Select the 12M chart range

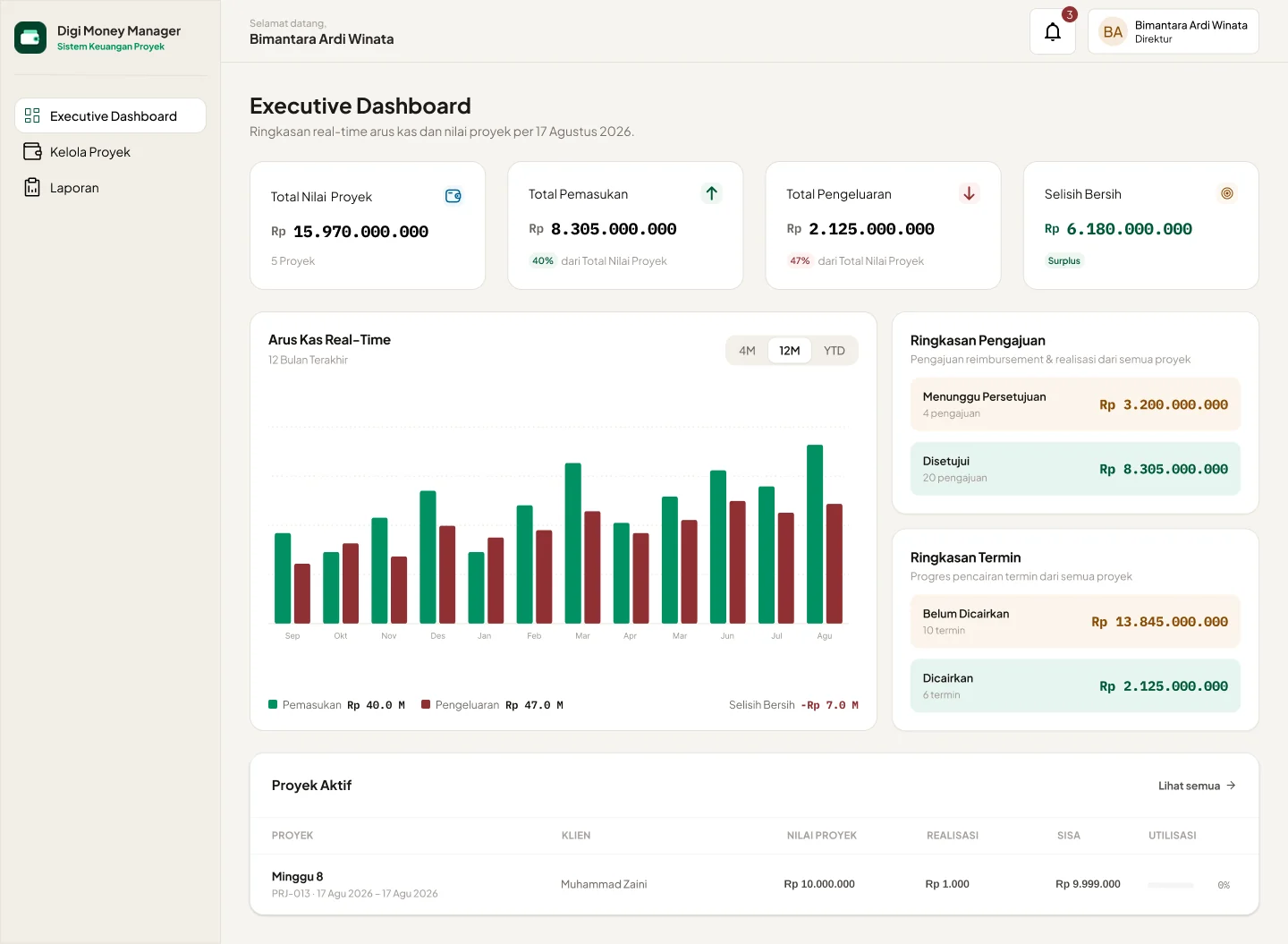pyautogui.click(x=789, y=351)
